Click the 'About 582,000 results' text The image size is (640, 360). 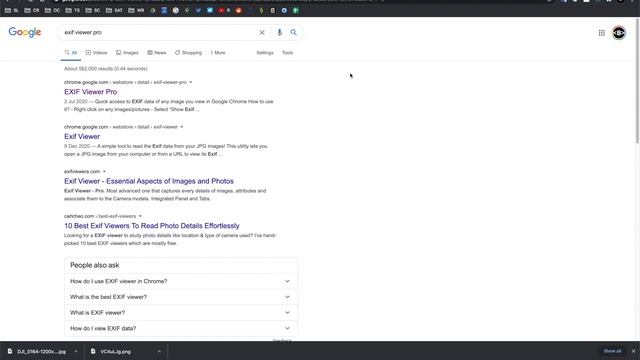click(106, 69)
